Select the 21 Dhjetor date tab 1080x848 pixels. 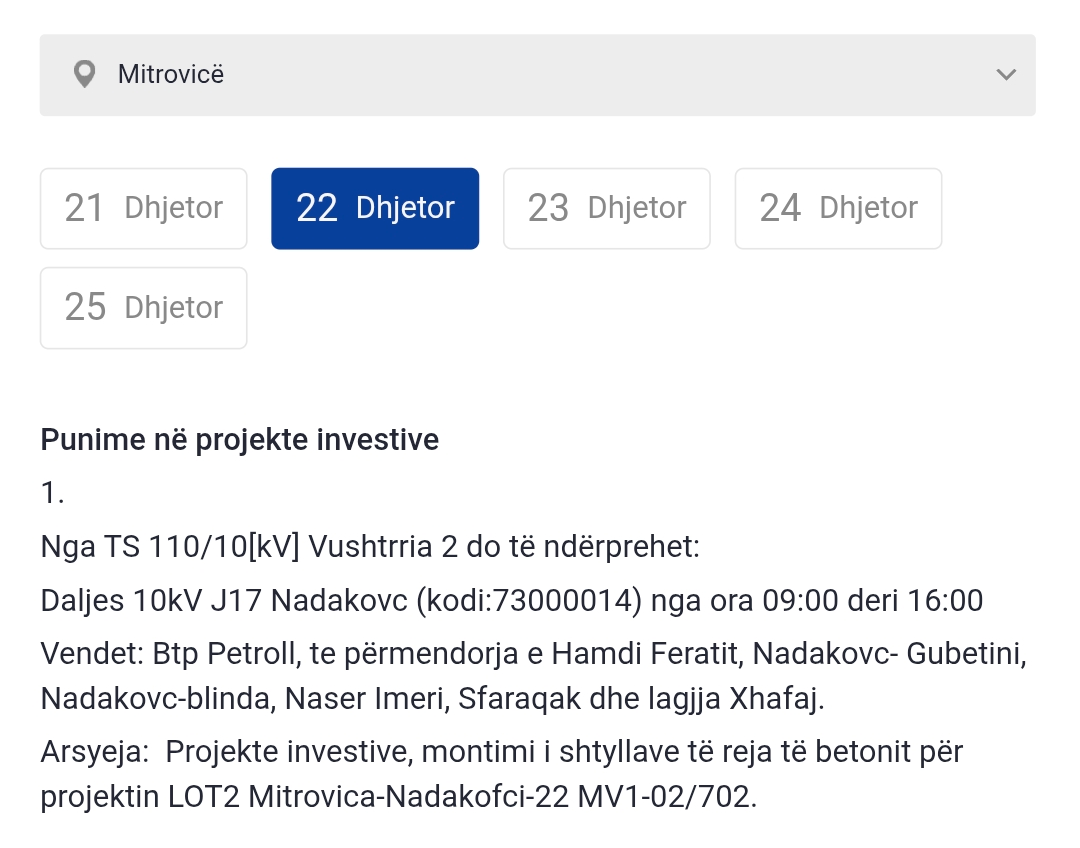144,208
